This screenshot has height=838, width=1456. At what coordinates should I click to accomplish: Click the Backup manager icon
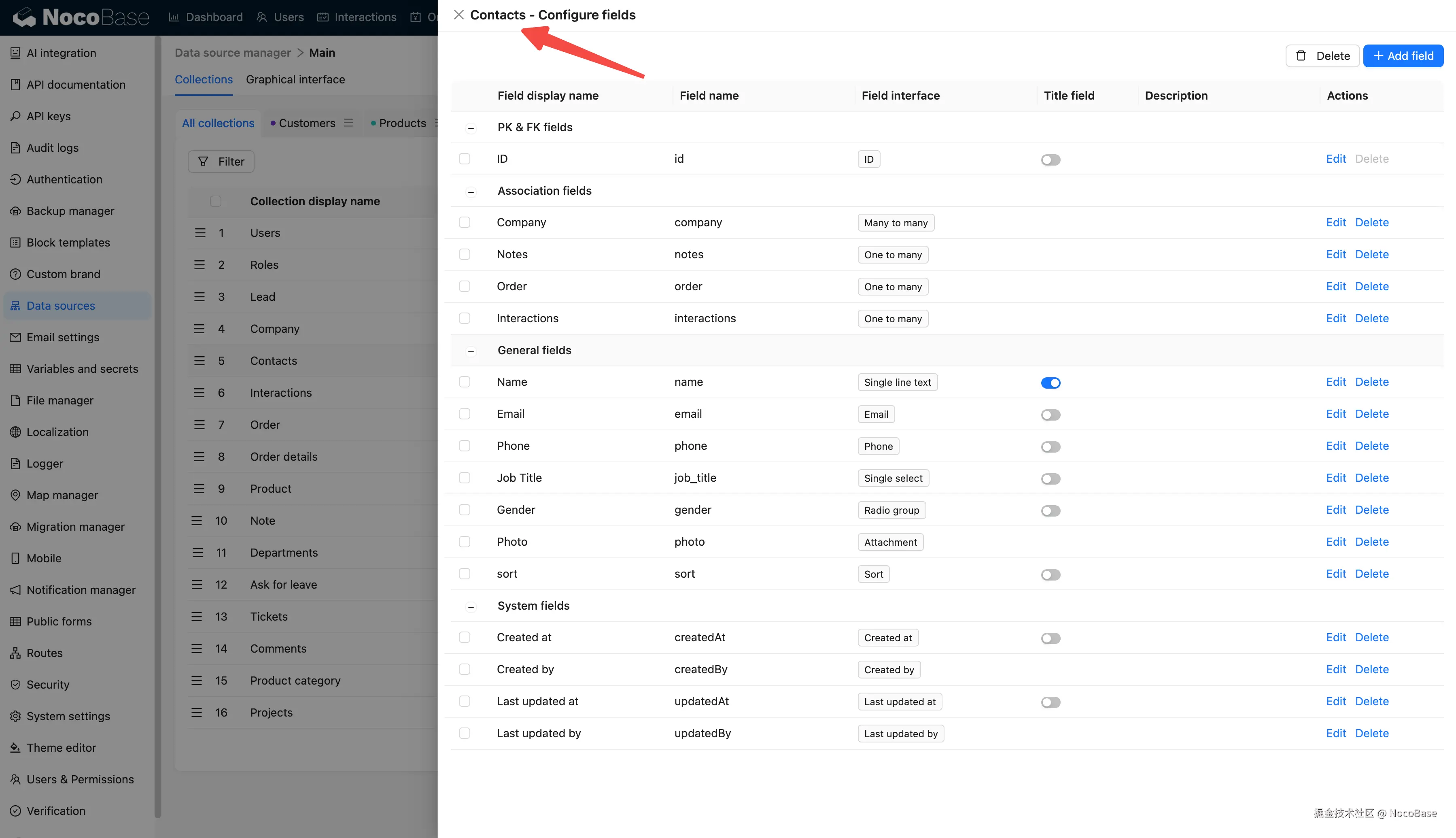(x=15, y=211)
